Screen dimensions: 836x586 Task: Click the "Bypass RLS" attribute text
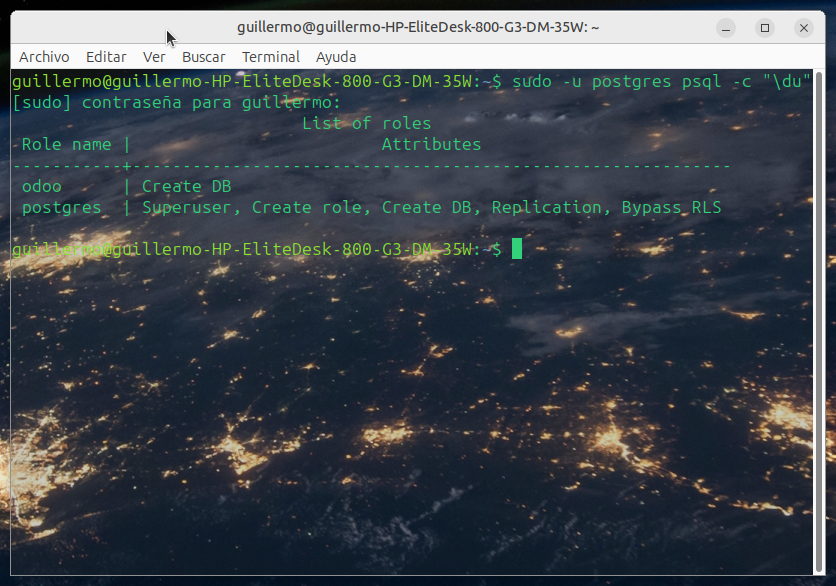click(671, 208)
